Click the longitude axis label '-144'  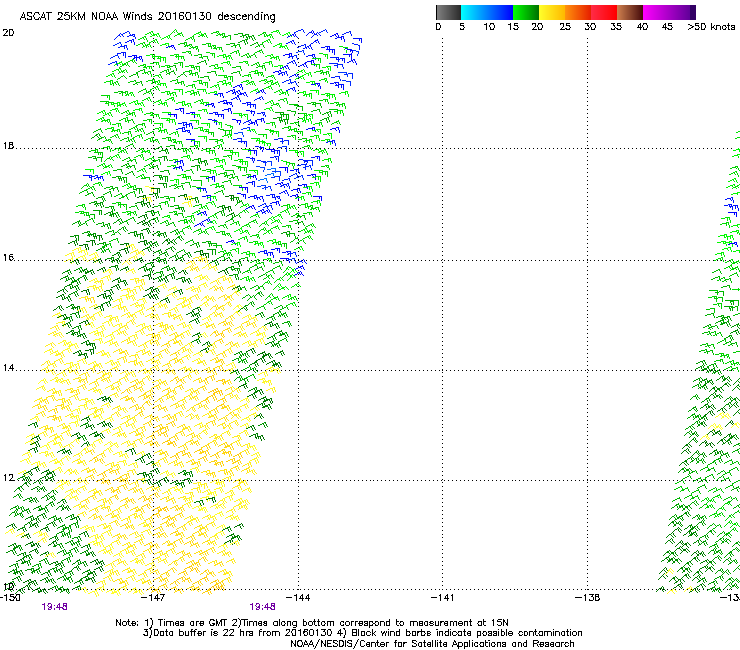coord(298,598)
